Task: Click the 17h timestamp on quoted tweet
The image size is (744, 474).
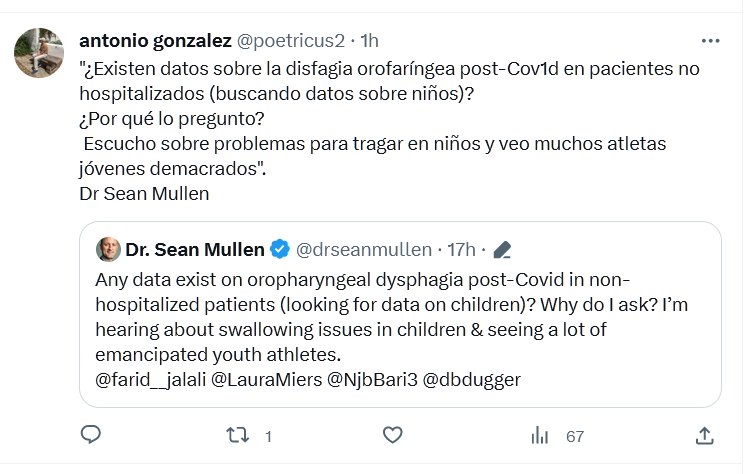Action: (462, 249)
